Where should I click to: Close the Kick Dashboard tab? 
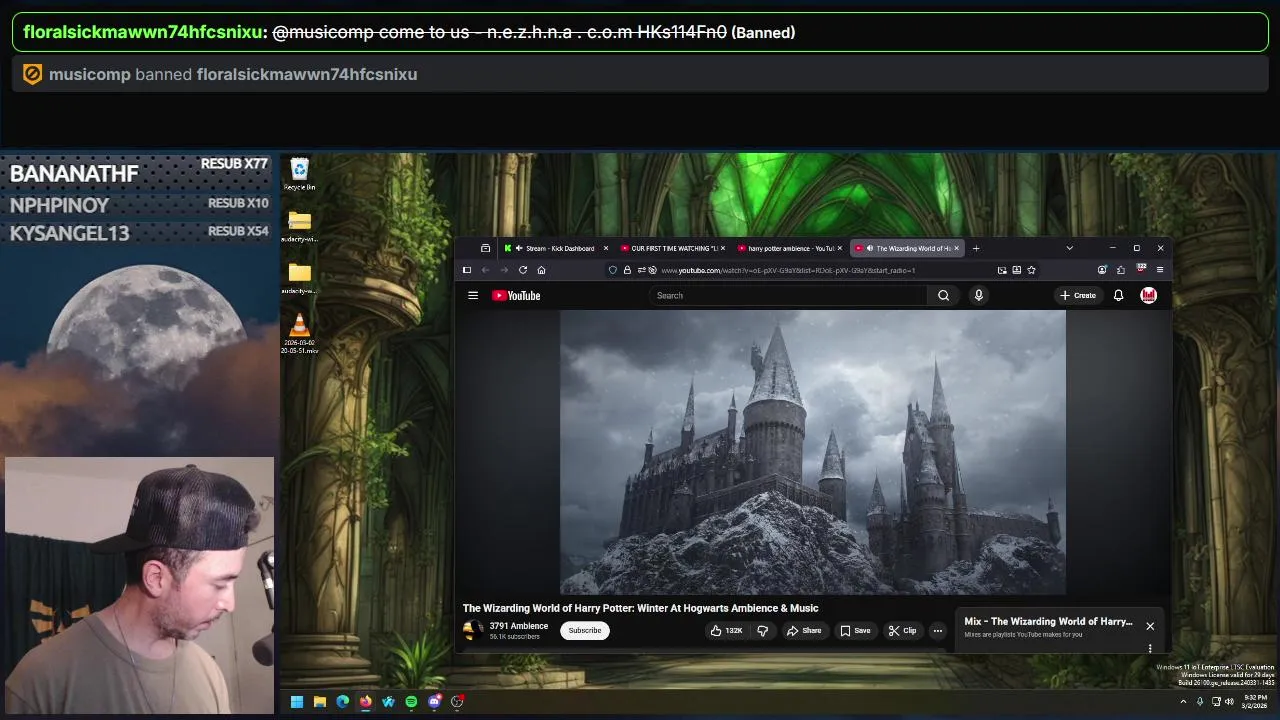point(606,248)
